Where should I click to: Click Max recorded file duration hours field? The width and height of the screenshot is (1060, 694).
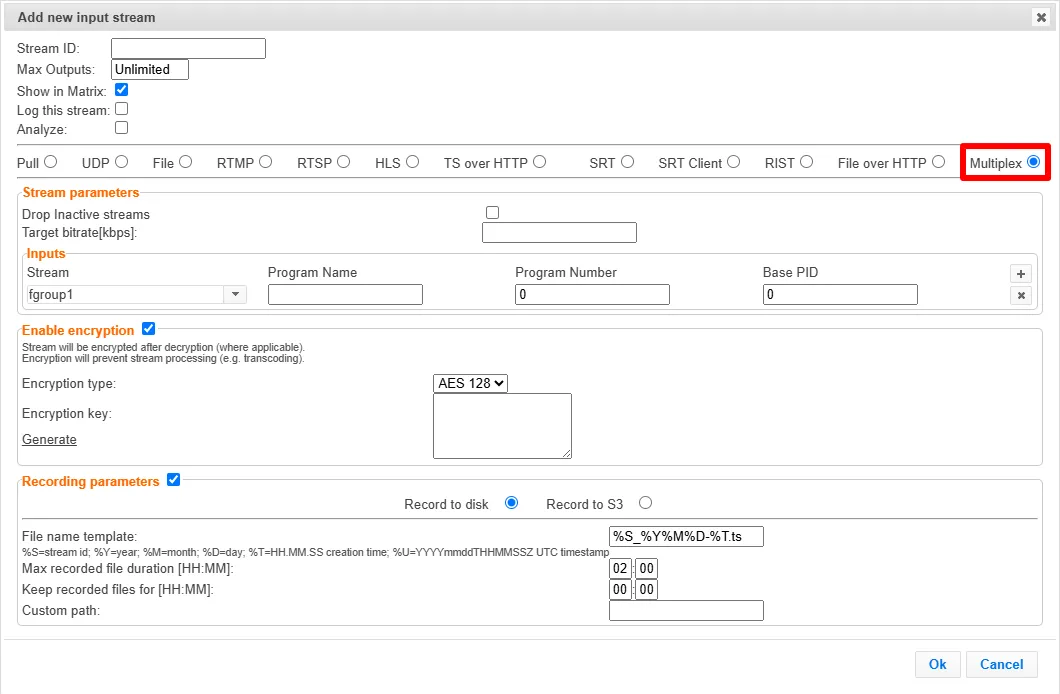coord(621,568)
